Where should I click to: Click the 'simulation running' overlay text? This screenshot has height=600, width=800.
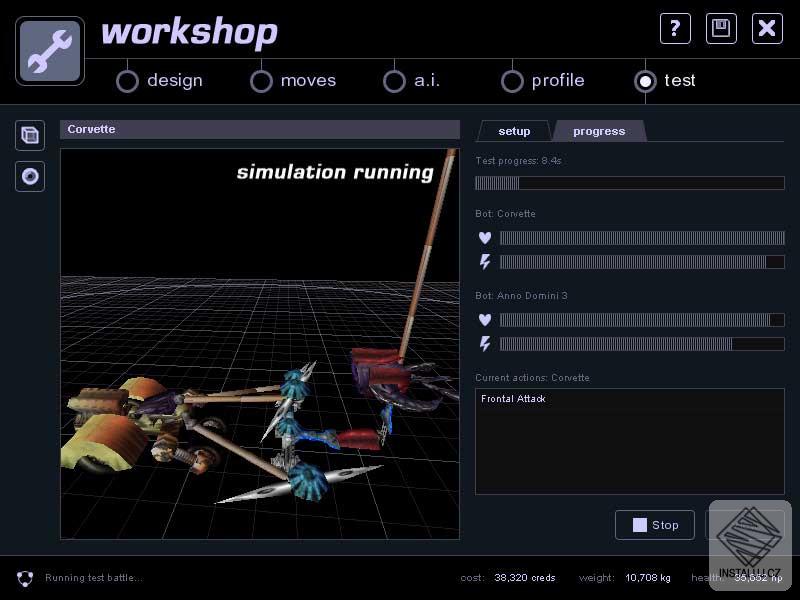click(335, 172)
